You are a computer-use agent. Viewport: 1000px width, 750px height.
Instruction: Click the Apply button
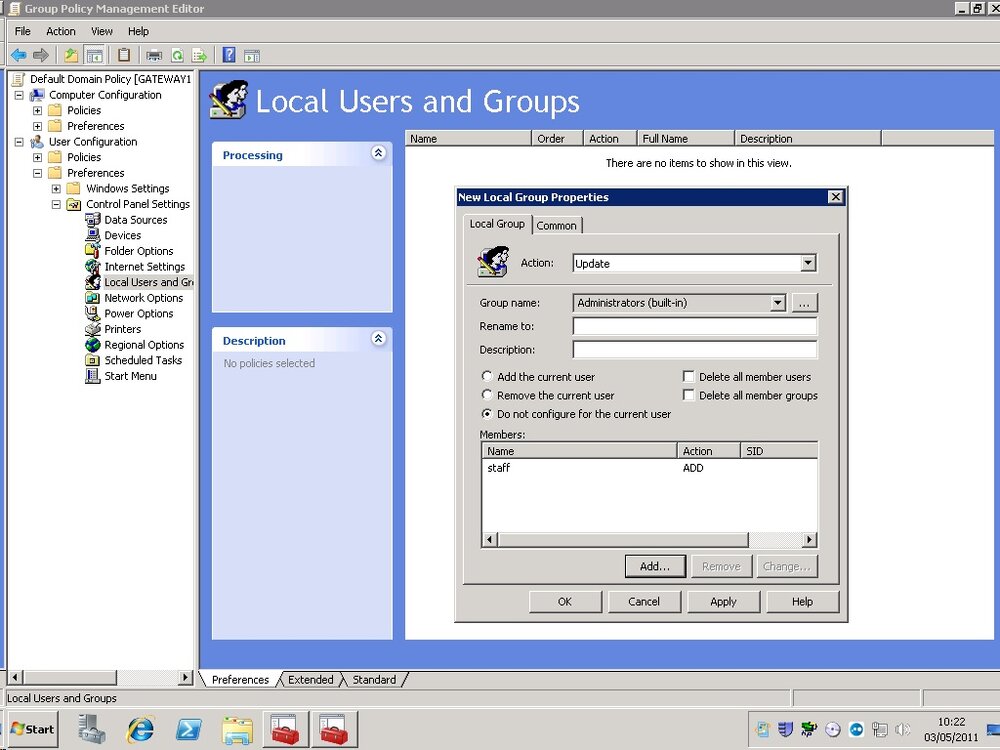click(x=723, y=601)
